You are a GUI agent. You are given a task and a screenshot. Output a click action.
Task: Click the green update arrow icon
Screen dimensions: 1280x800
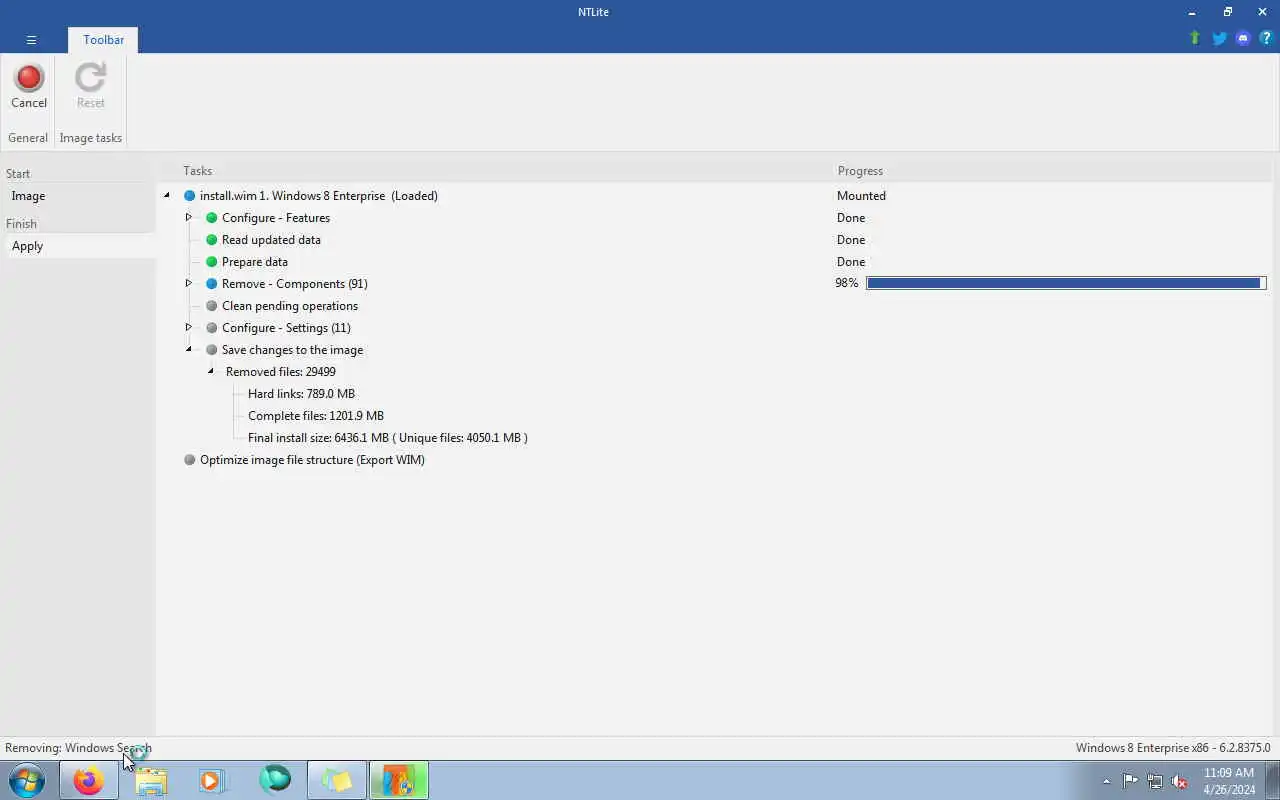coord(1194,38)
